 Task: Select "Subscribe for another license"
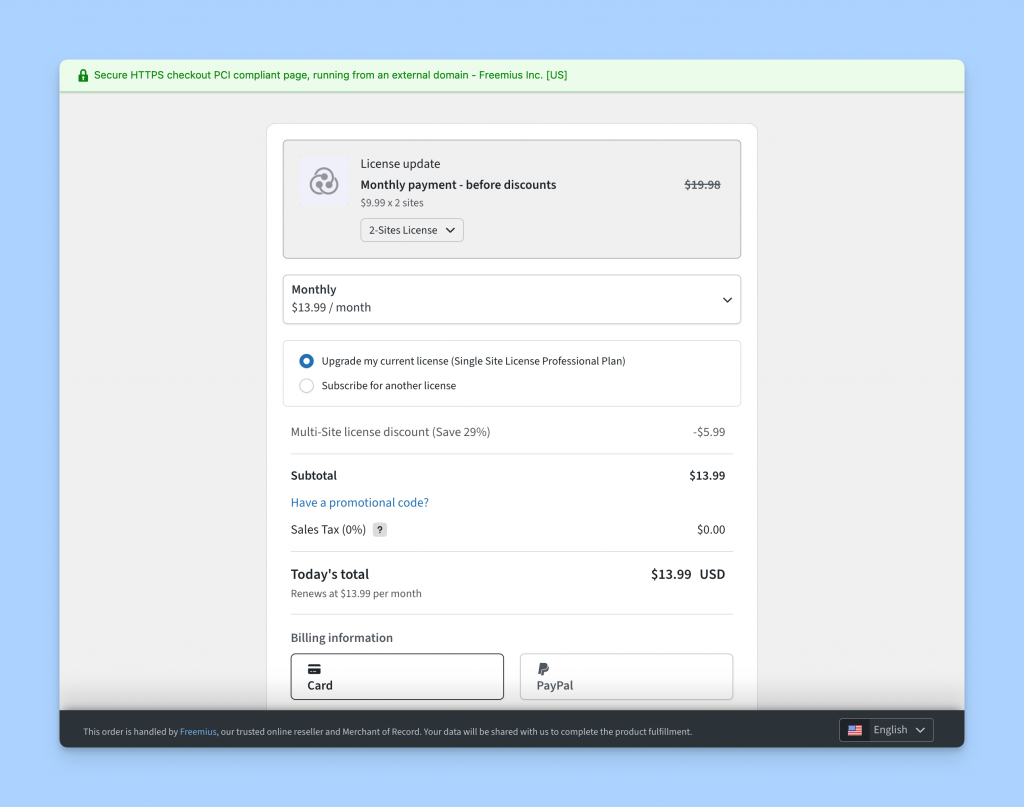click(306, 385)
